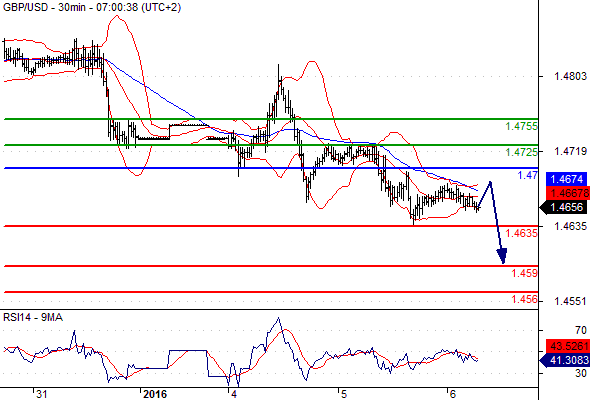Viewport: 590px width, 400px height.
Task: Click the 5 date marker on time axis
Action: tap(343, 394)
